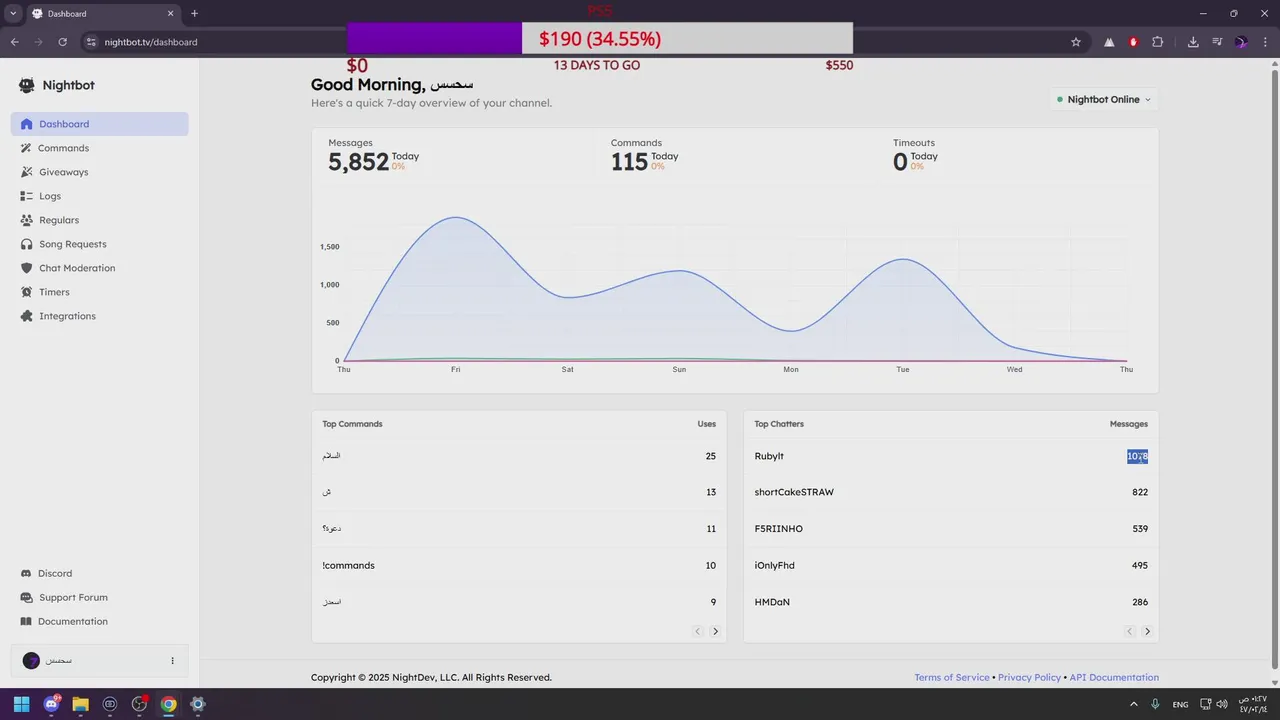Image resolution: width=1280 pixels, height=720 pixels.
Task: Open the three-dot user menu in the sidebar
Action: (x=172, y=661)
